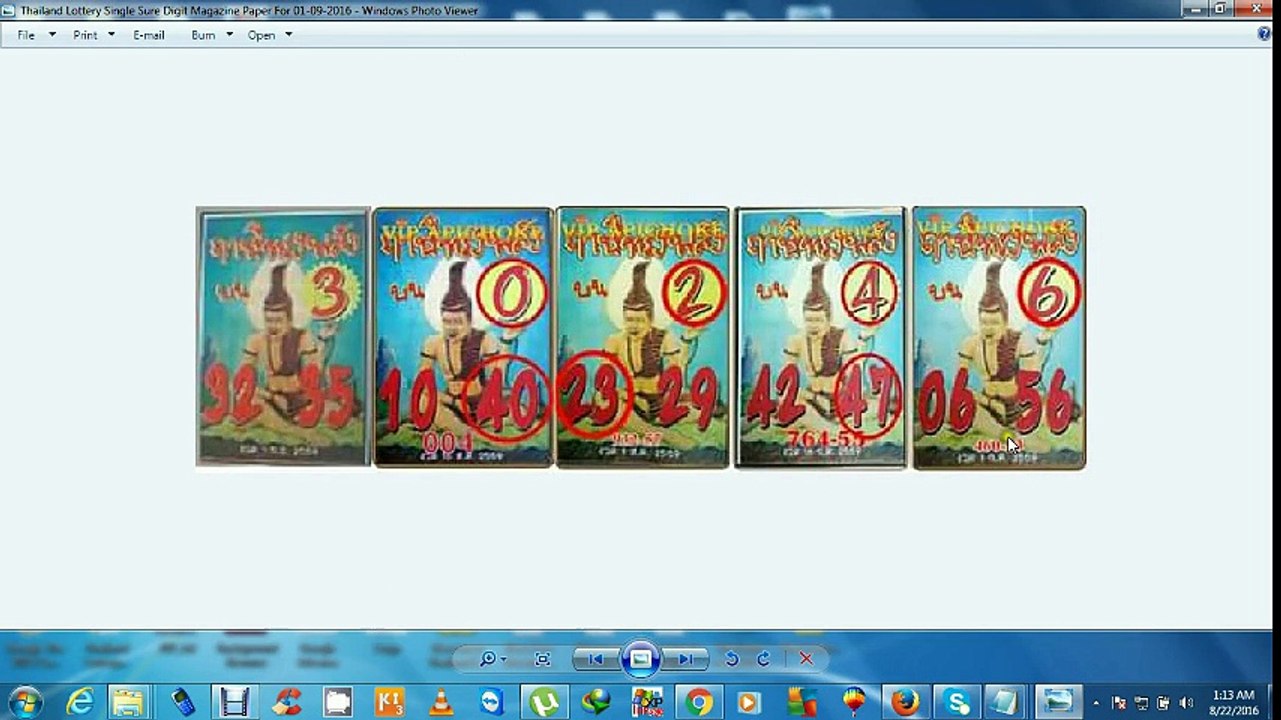Go to the next photo
Screen dimensions: 1281x720
[x=686, y=659]
